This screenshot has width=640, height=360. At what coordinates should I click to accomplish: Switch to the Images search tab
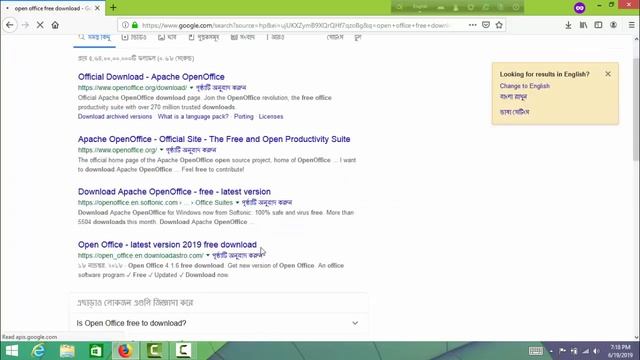[167, 37]
